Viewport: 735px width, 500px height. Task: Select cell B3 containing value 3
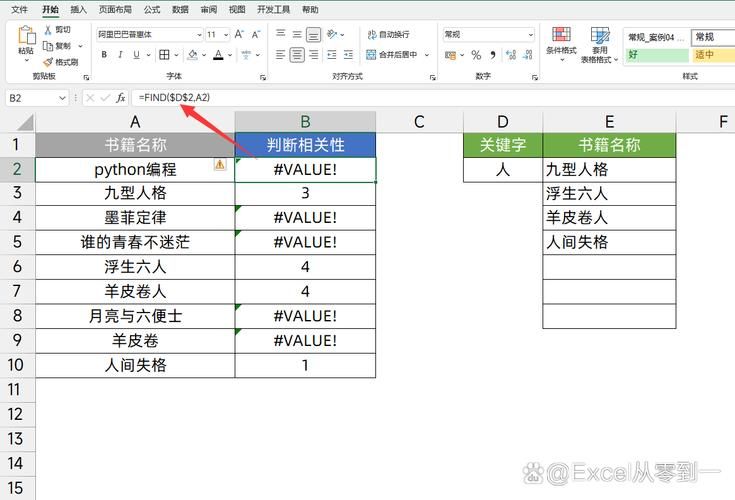click(x=305, y=193)
